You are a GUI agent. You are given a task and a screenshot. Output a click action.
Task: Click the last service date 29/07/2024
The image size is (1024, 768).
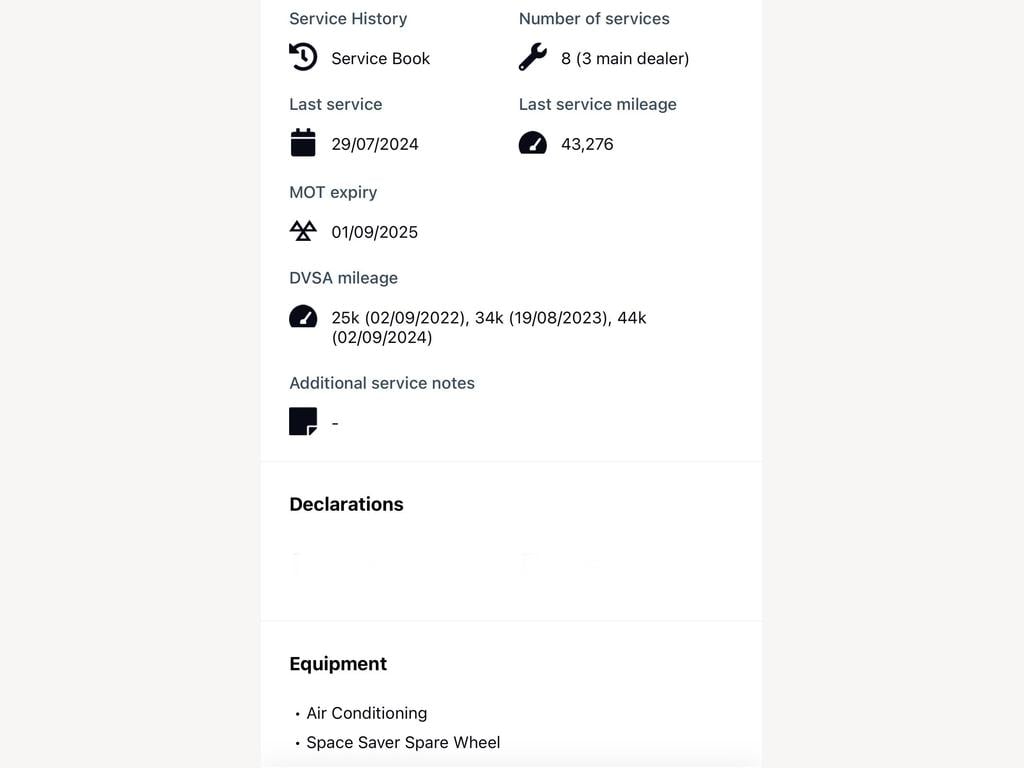click(375, 144)
